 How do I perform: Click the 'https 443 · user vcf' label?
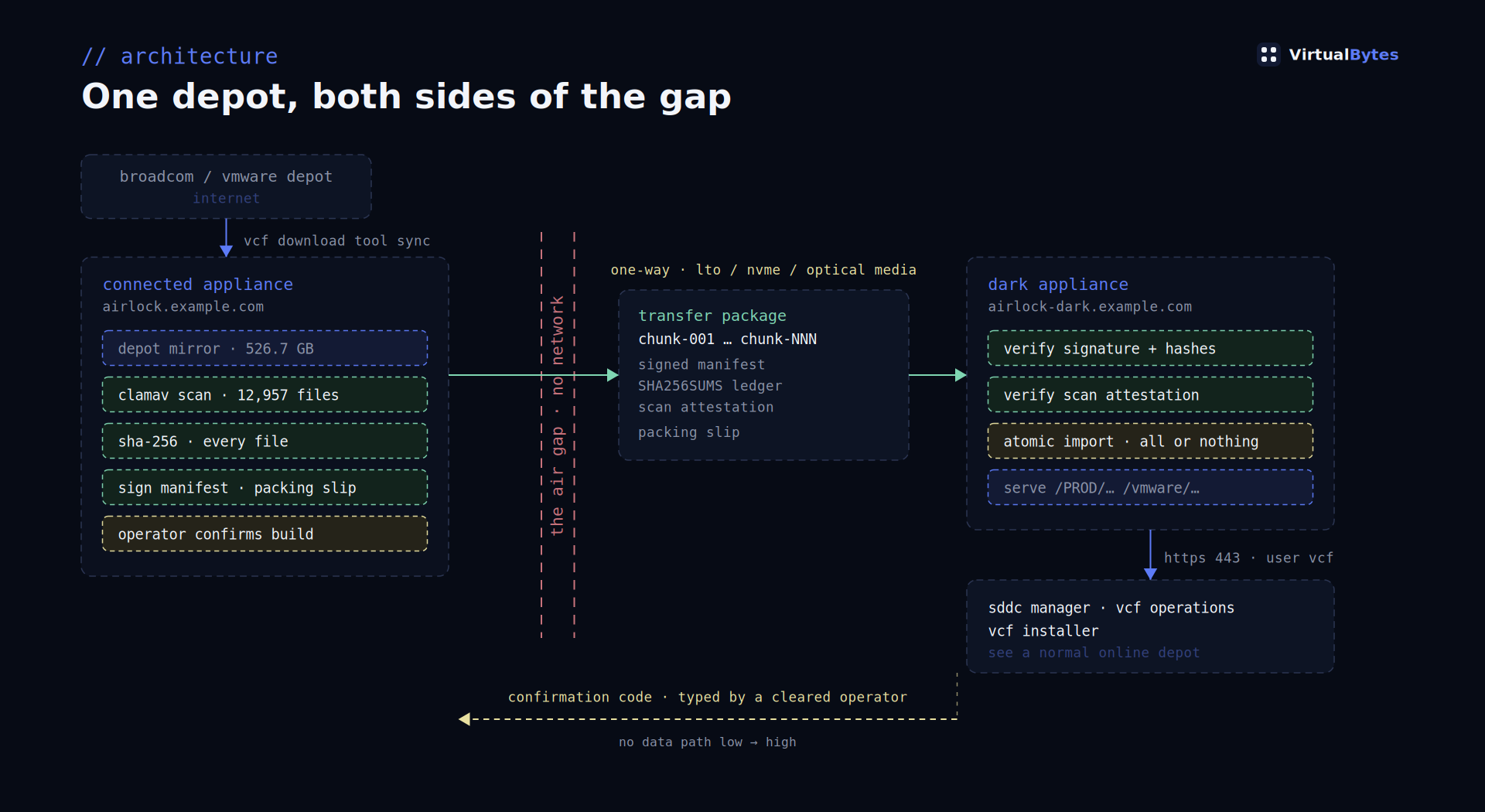1248,558
